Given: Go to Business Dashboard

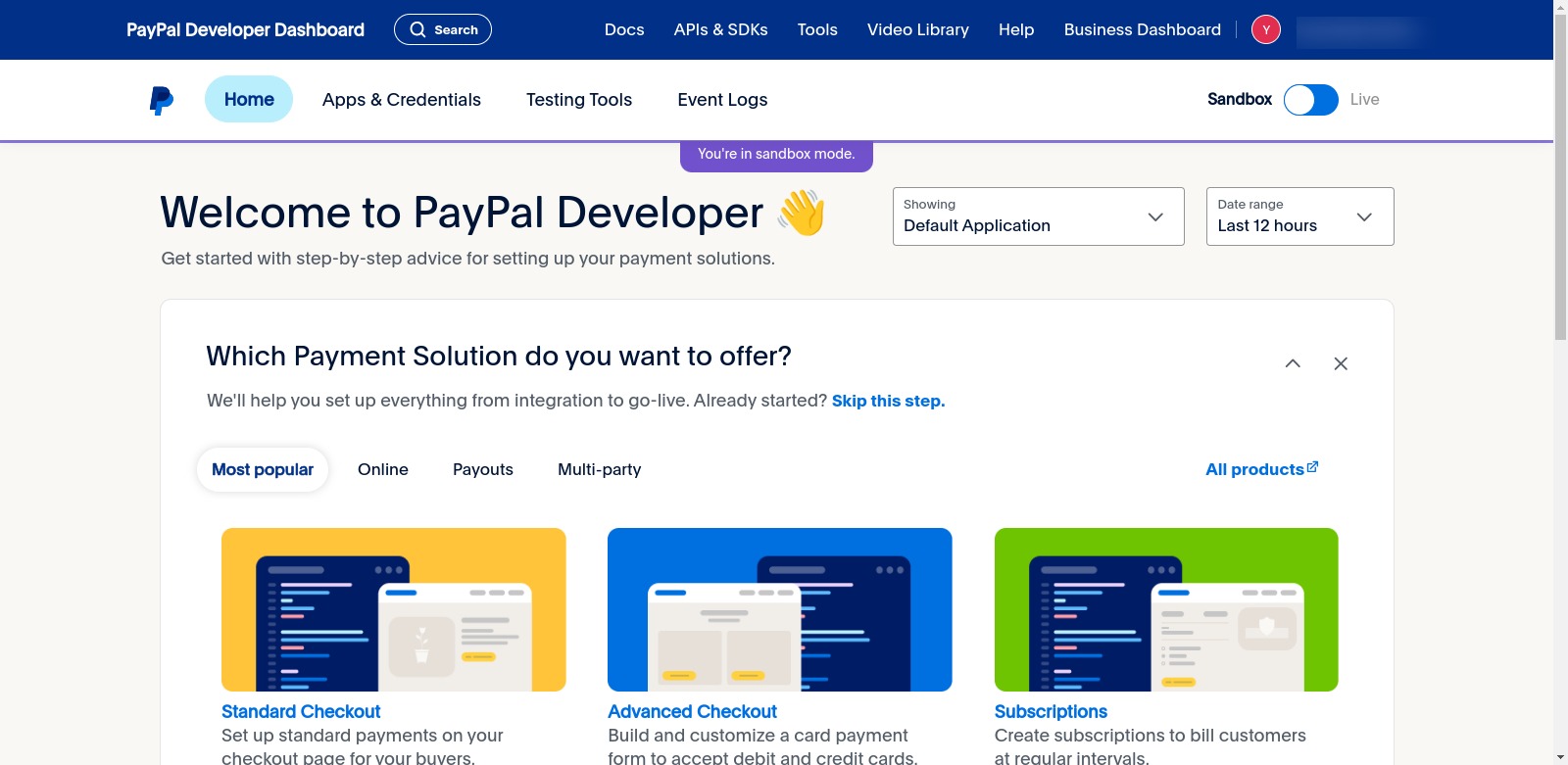Looking at the screenshot, I should (1143, 29).
